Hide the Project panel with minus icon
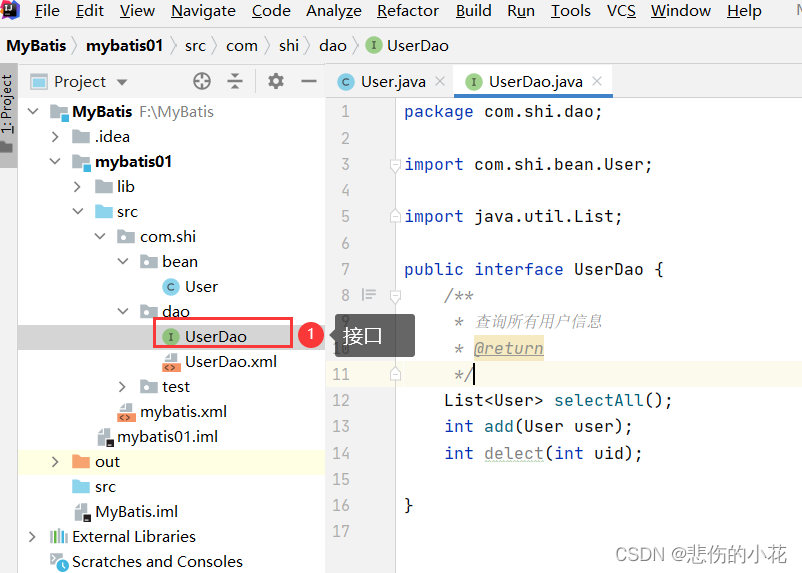802x573 pixels. (x=309, y=81)
